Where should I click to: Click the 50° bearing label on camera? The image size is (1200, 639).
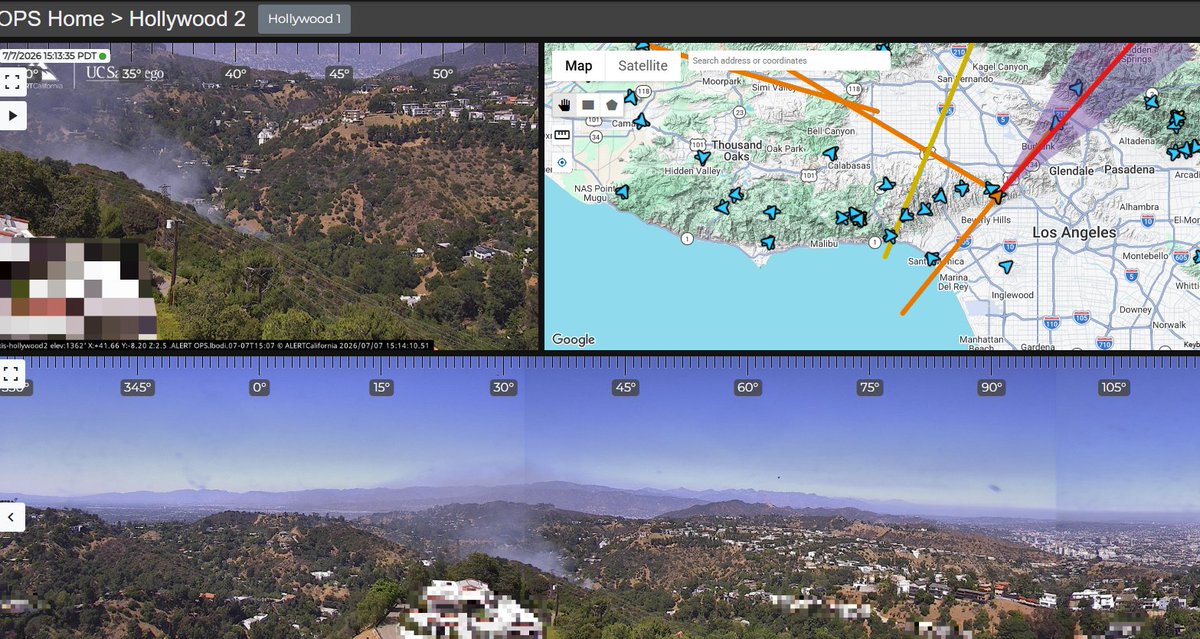(x=442, y=74)
